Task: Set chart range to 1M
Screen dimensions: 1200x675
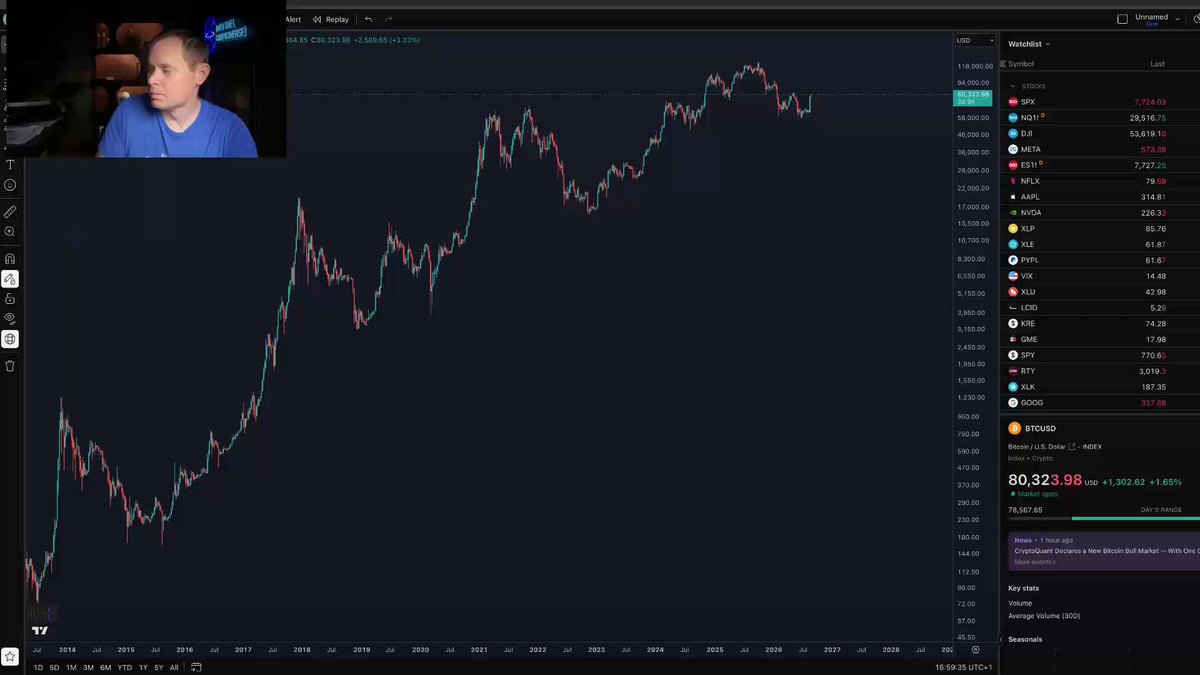Action: point(72,667)
